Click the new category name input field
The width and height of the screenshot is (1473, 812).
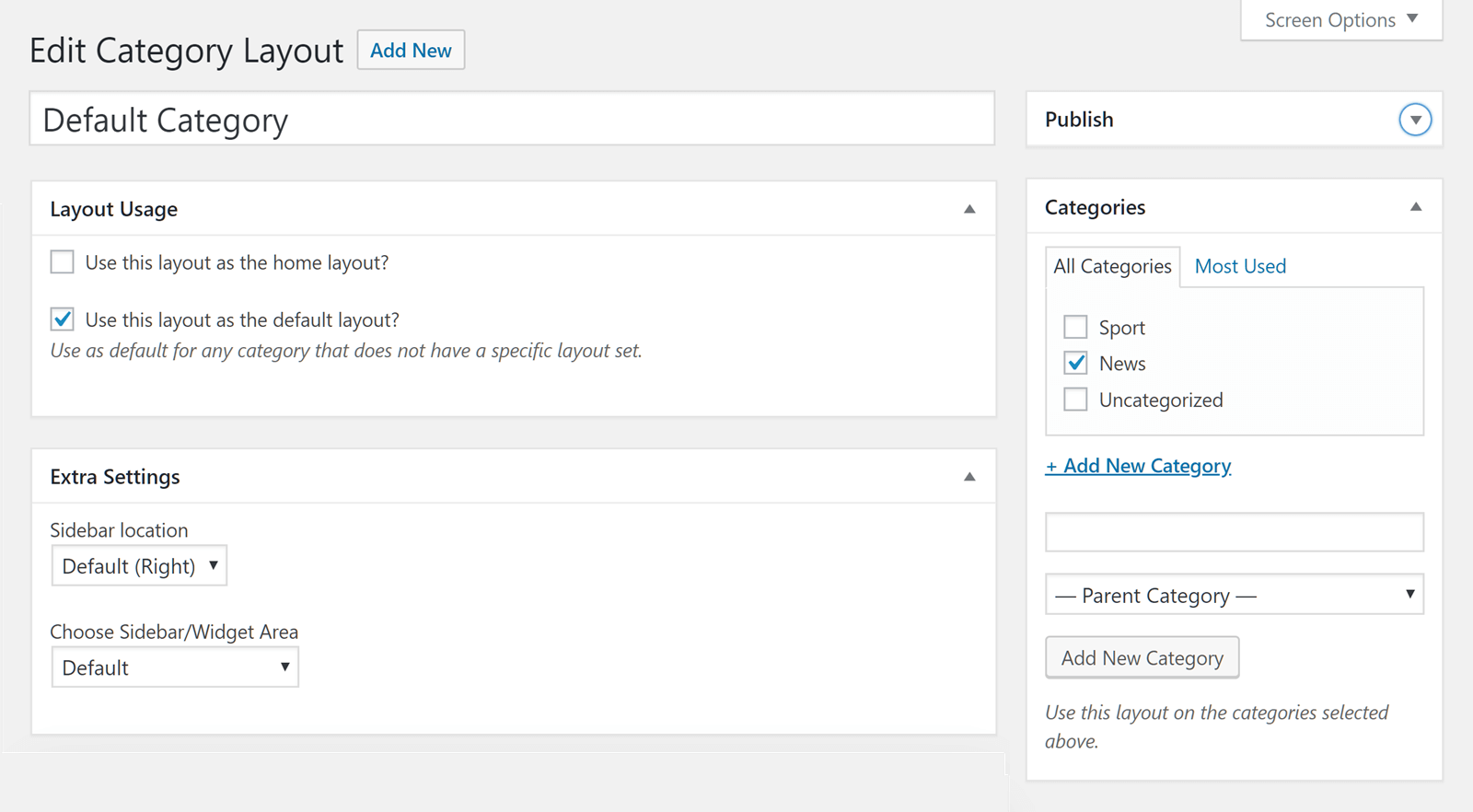(1234, 532)
